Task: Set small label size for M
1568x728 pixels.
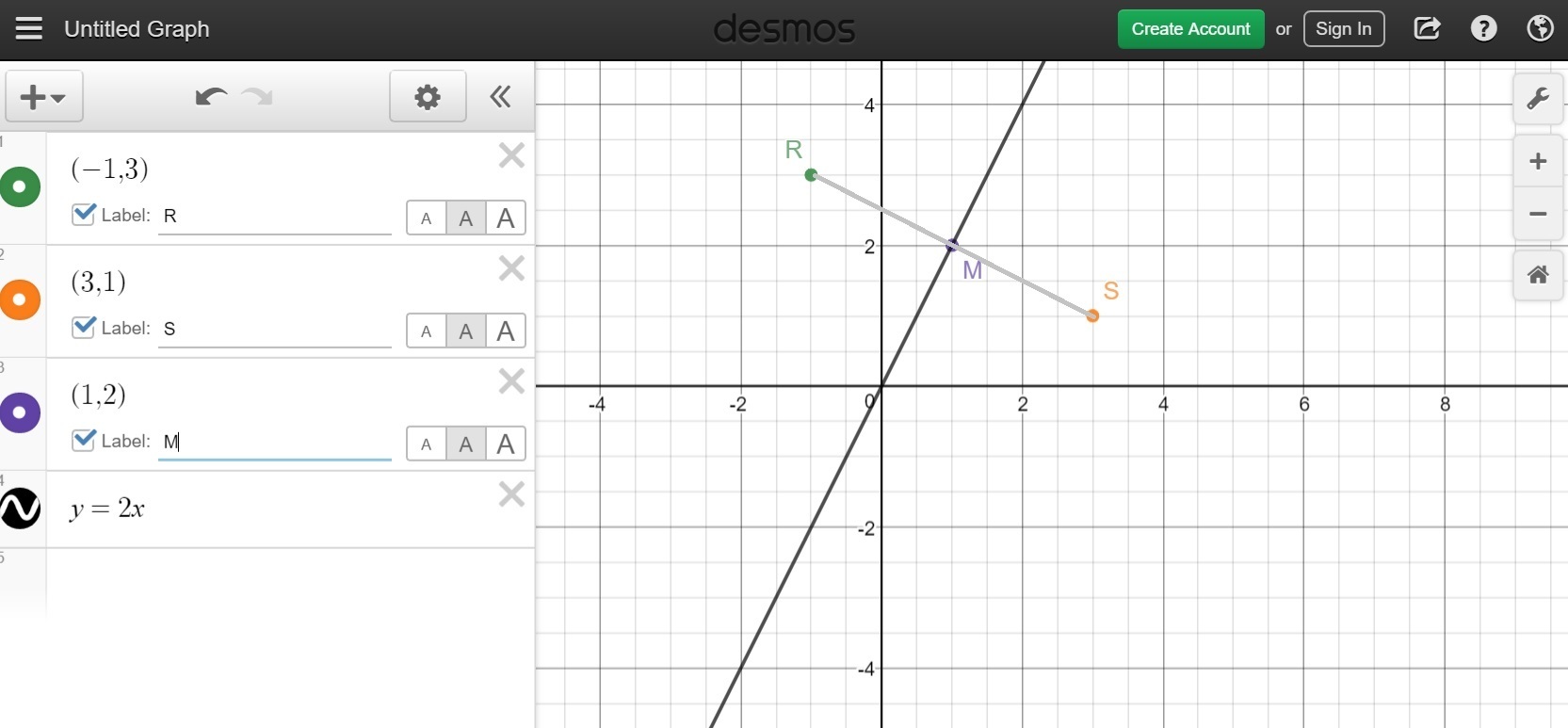Action: coord(427,444)
